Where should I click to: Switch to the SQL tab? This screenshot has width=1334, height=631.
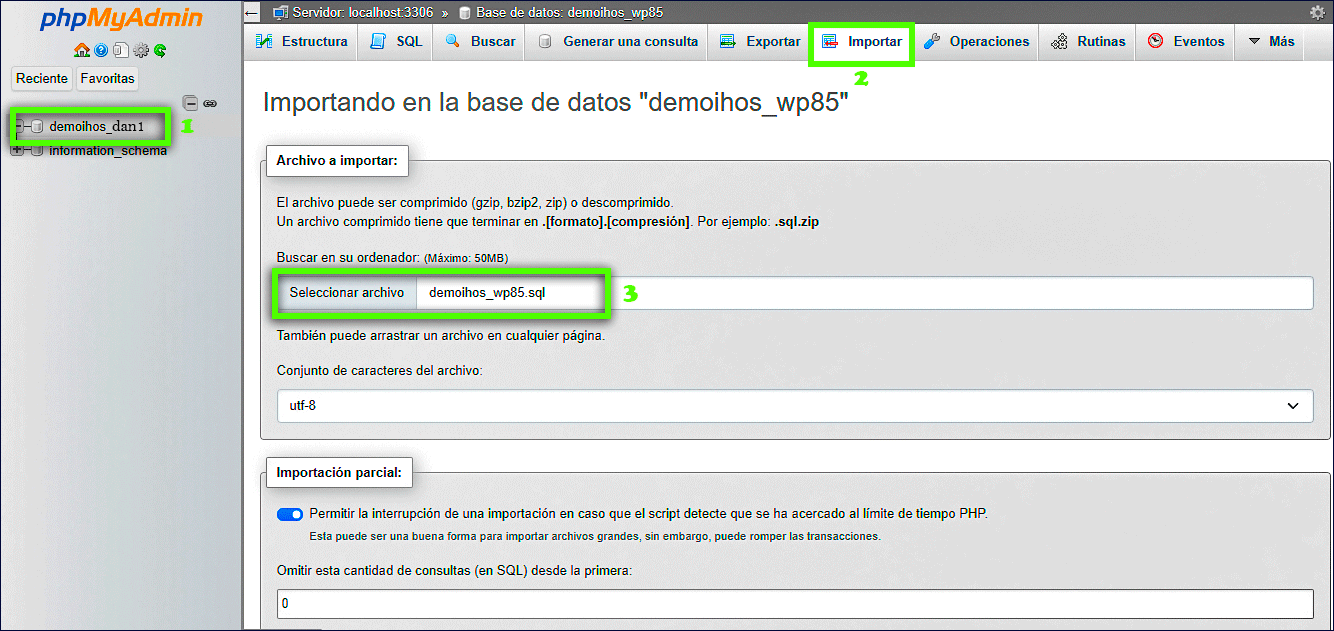point(394,42)
